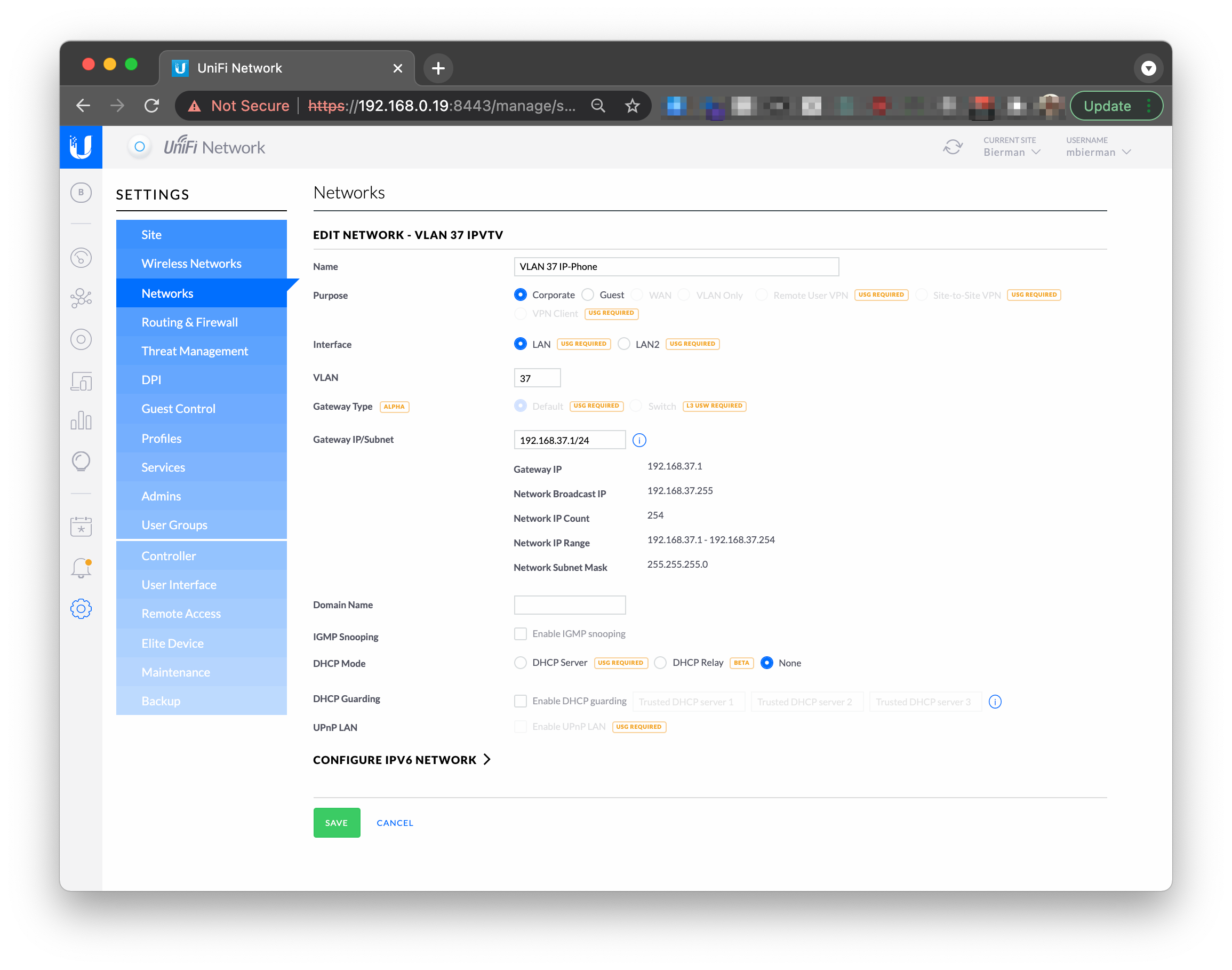
Task: Open the Current Site Bierman dropdown
Action: pos(1012,152)
